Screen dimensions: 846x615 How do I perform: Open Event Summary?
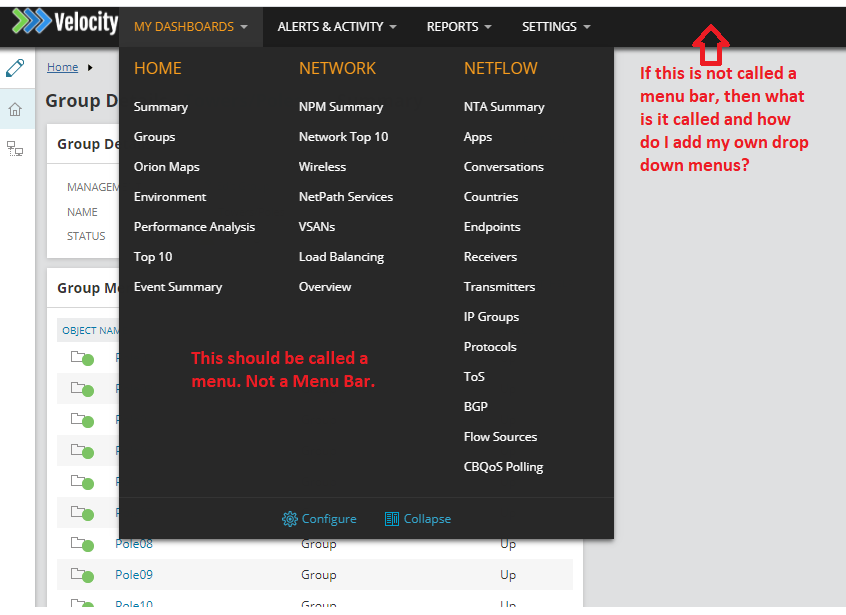click(178, 287)
